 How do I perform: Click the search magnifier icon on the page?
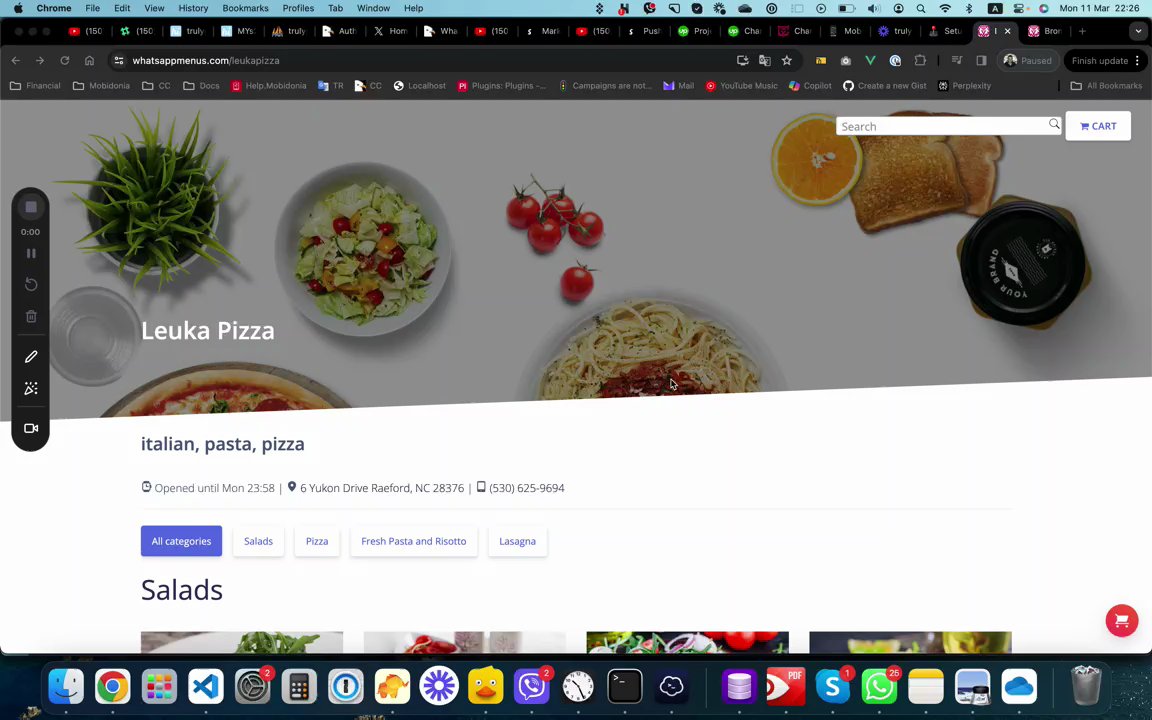(x=1054, y=124)
